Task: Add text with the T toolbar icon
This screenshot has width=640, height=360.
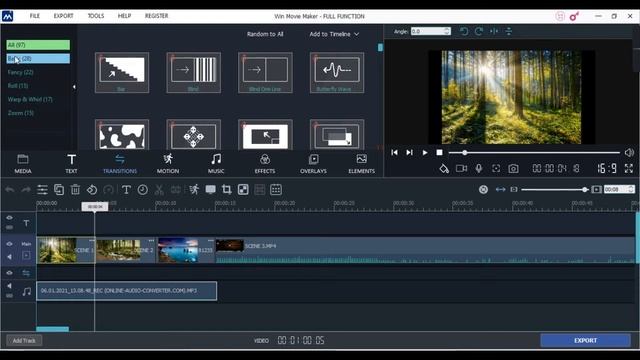Action: [126, 190]
